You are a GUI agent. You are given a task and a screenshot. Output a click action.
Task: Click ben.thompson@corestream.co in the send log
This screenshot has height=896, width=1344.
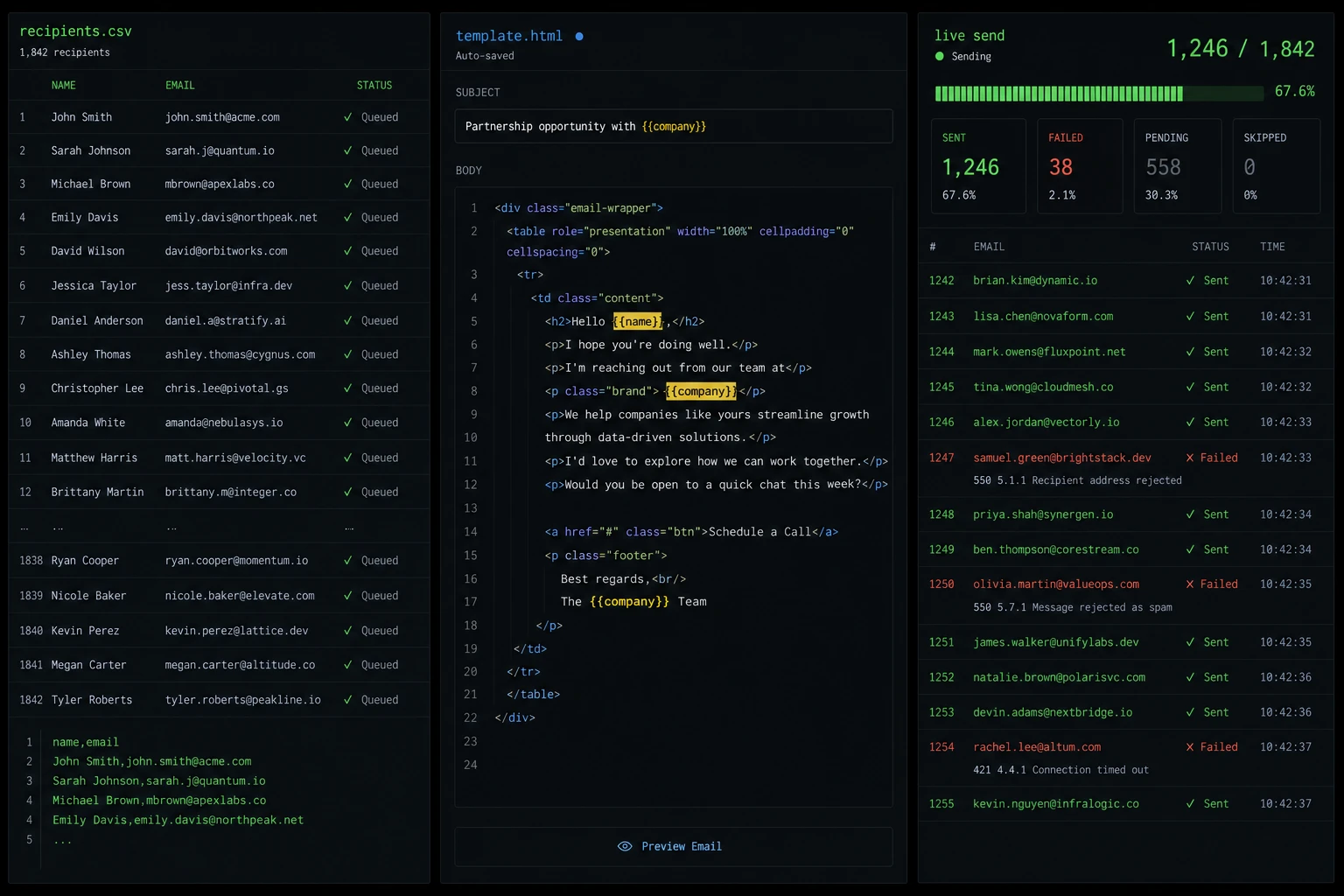(x=1055, y=549)
